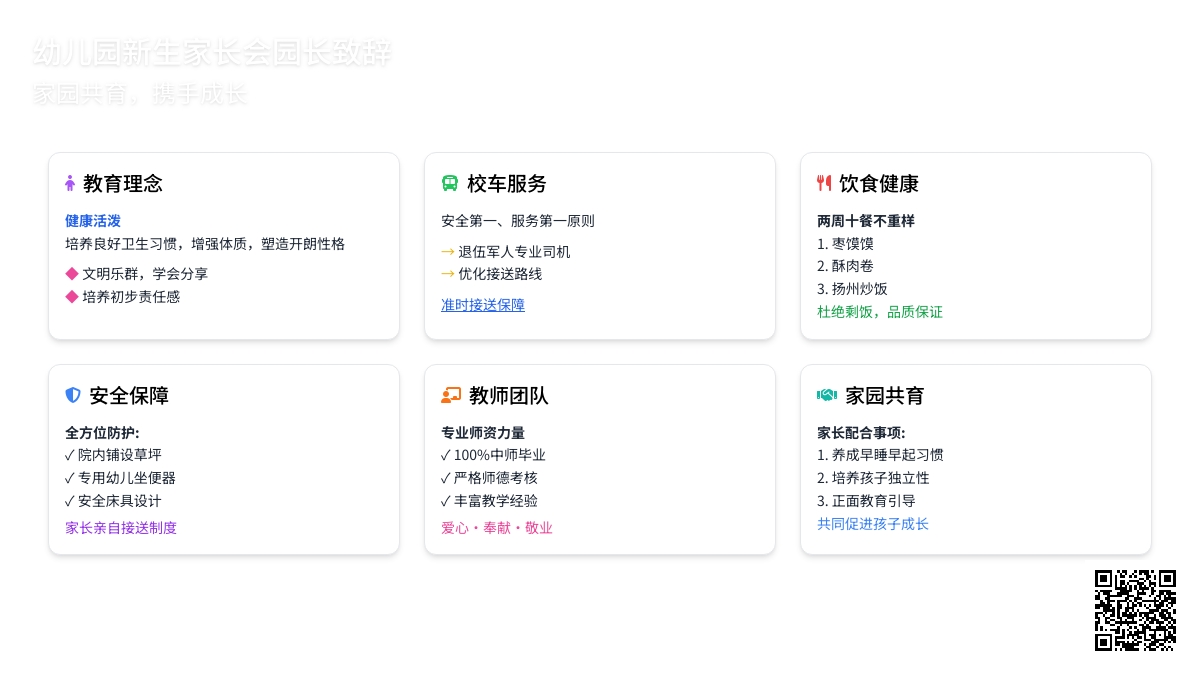The height and width of the screenshot is (675, 1200).
Task: Click the text 退伍军人专业司机
Action: (x=514, y=252)
